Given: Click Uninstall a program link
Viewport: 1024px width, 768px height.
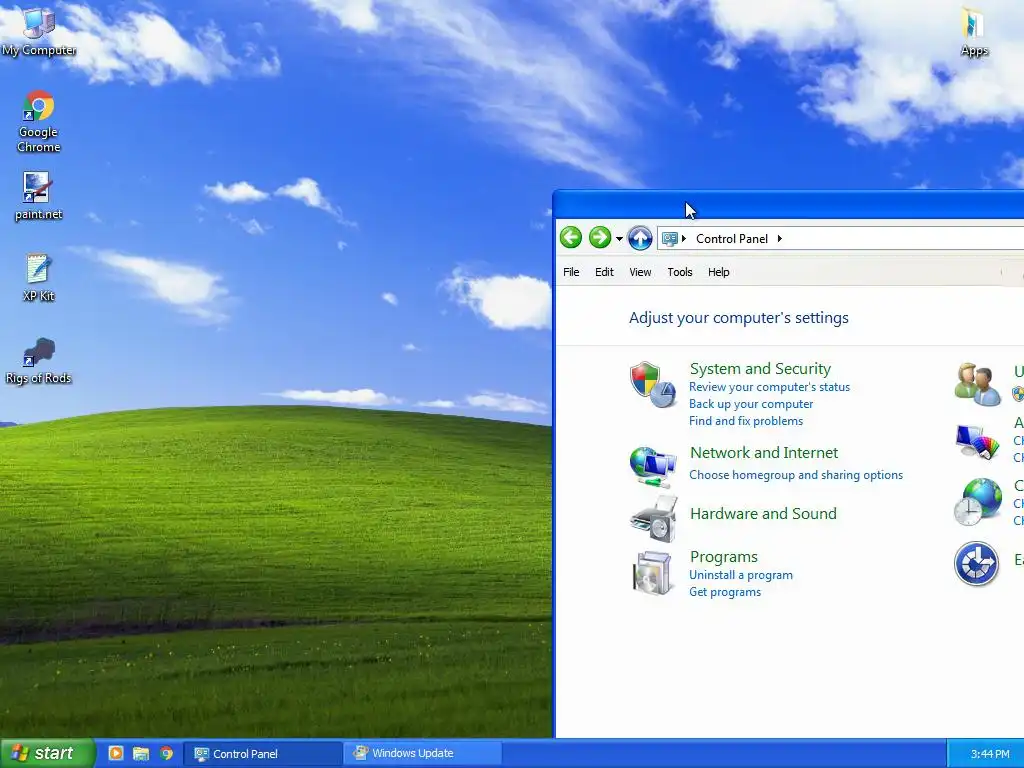Looking at the screenshot, I should coord(741,575).
